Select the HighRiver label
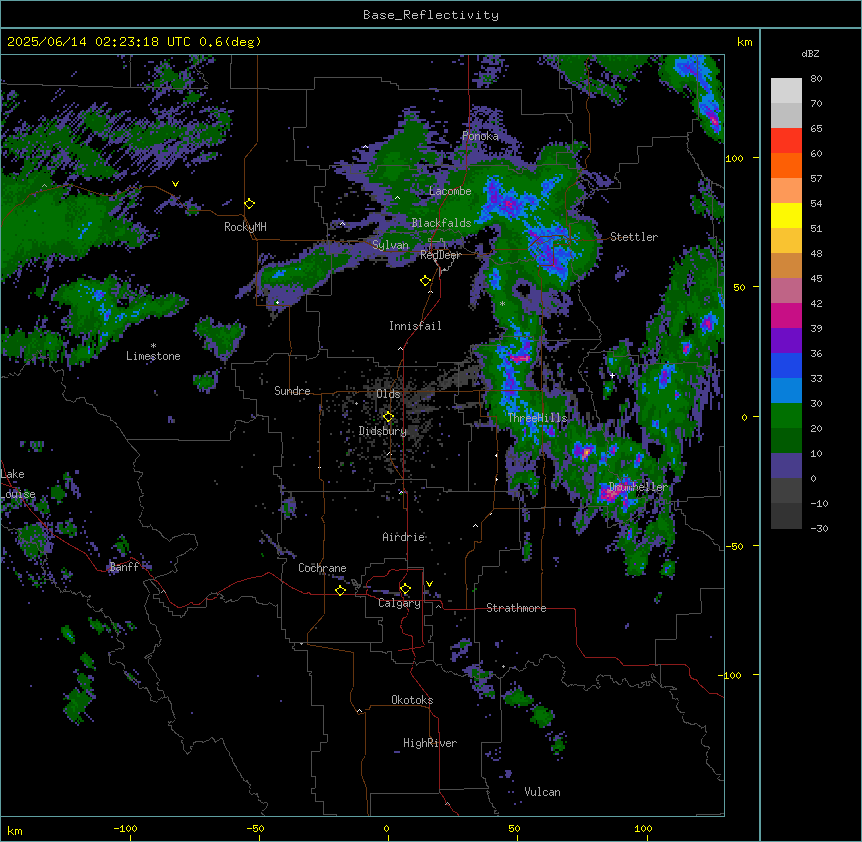862x842 pixels. coord(430,743)
